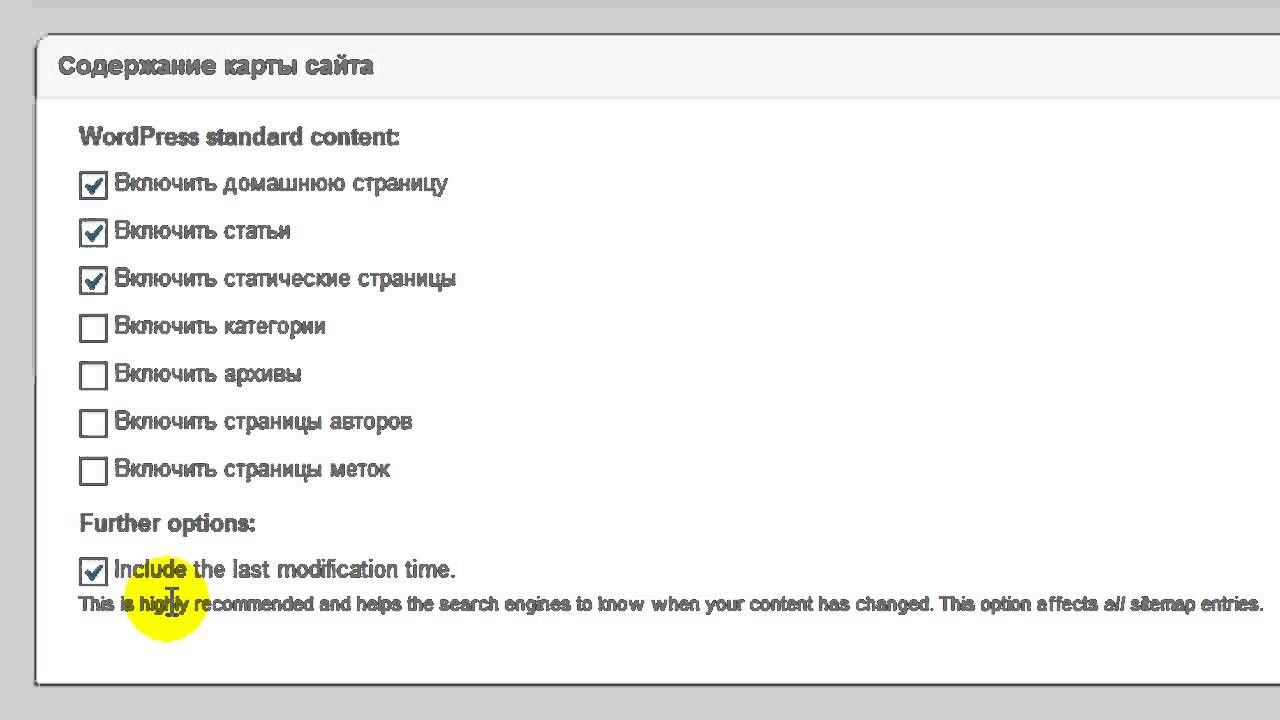The image size is (1280, 720).
Task: Click the 'Включить домашнюю страницу' label text
Action: tap(280, 184)
